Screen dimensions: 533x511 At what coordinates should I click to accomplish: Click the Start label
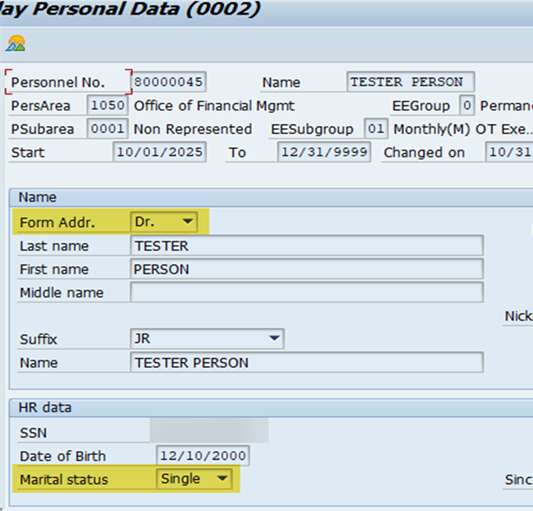click(x=28, y=153)
